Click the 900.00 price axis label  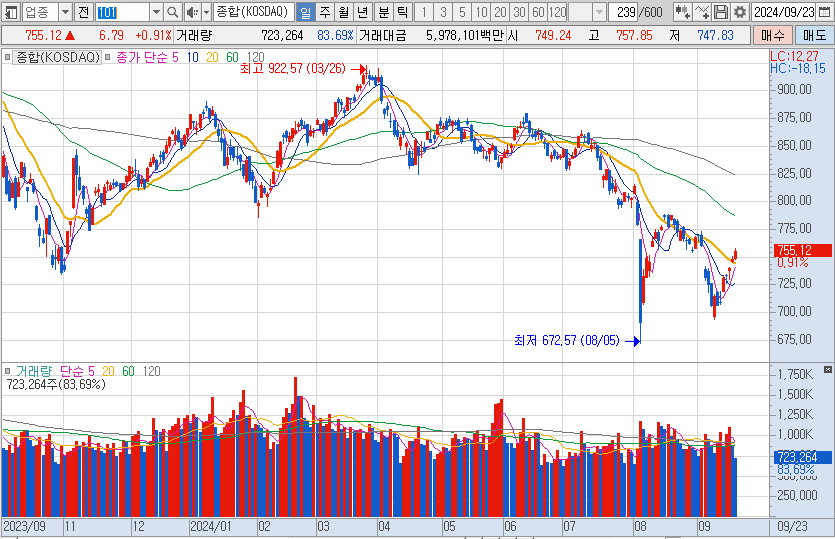[794, 89]
